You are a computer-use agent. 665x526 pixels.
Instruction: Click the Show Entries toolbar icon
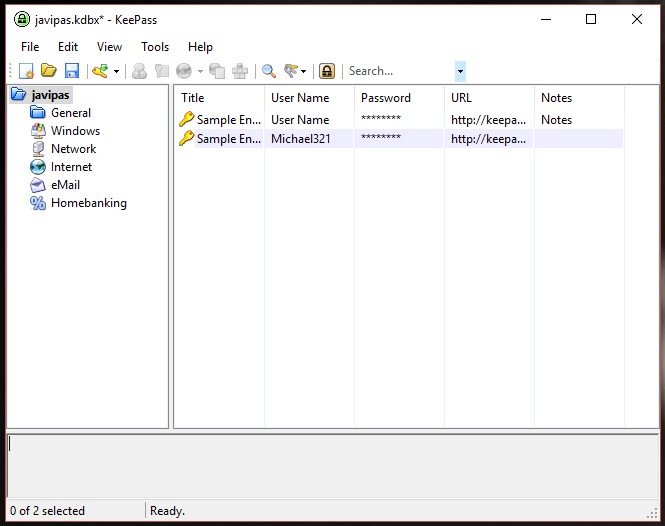(291, 71)
